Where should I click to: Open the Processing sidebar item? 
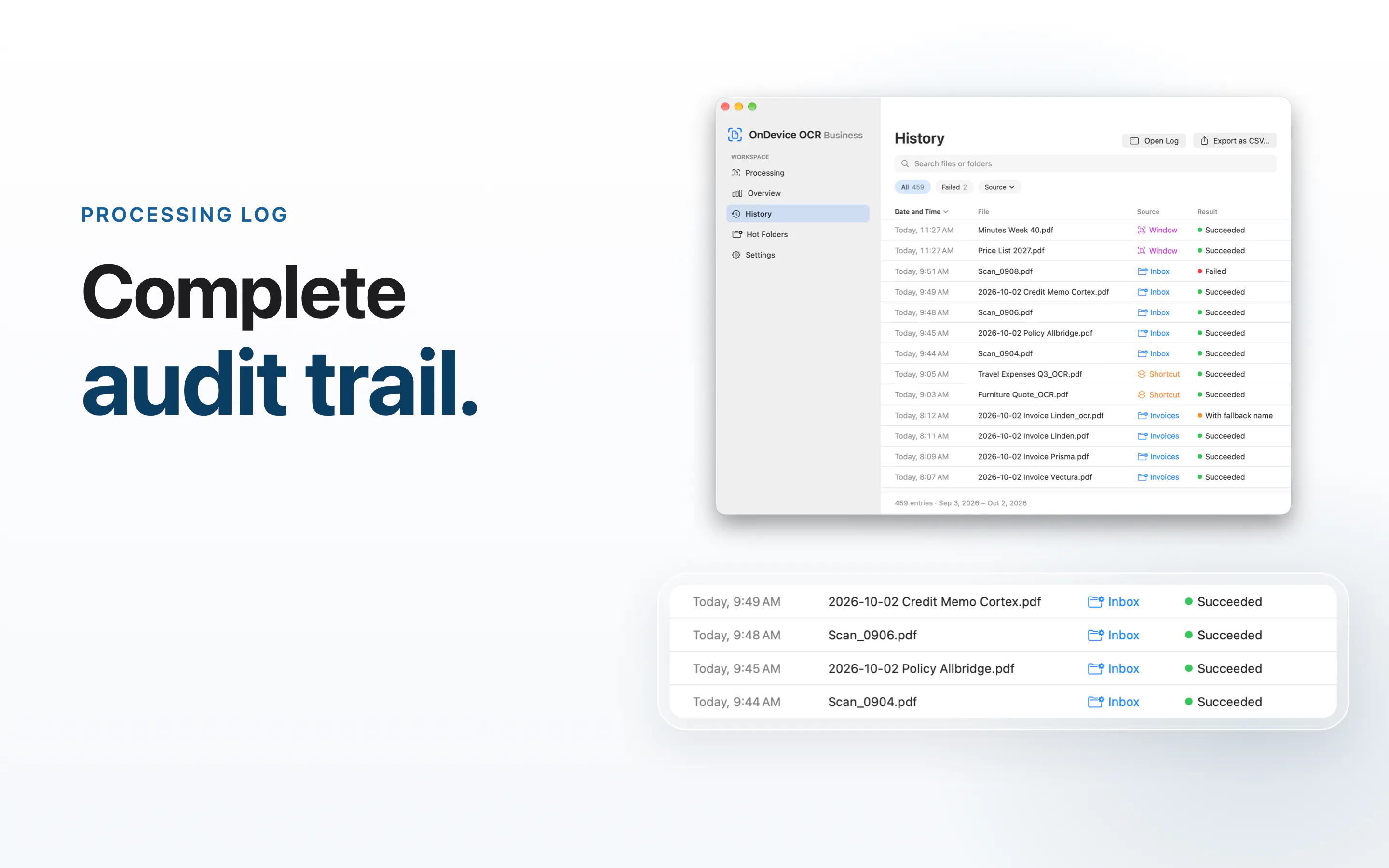(x=797, y=173)
